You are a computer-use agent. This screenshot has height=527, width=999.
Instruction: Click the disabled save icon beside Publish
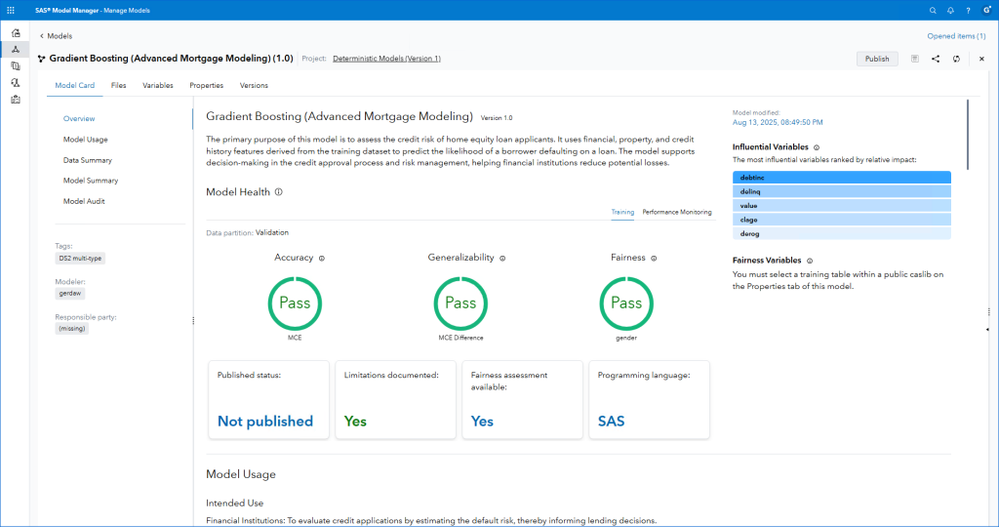(x=915, y=59)
